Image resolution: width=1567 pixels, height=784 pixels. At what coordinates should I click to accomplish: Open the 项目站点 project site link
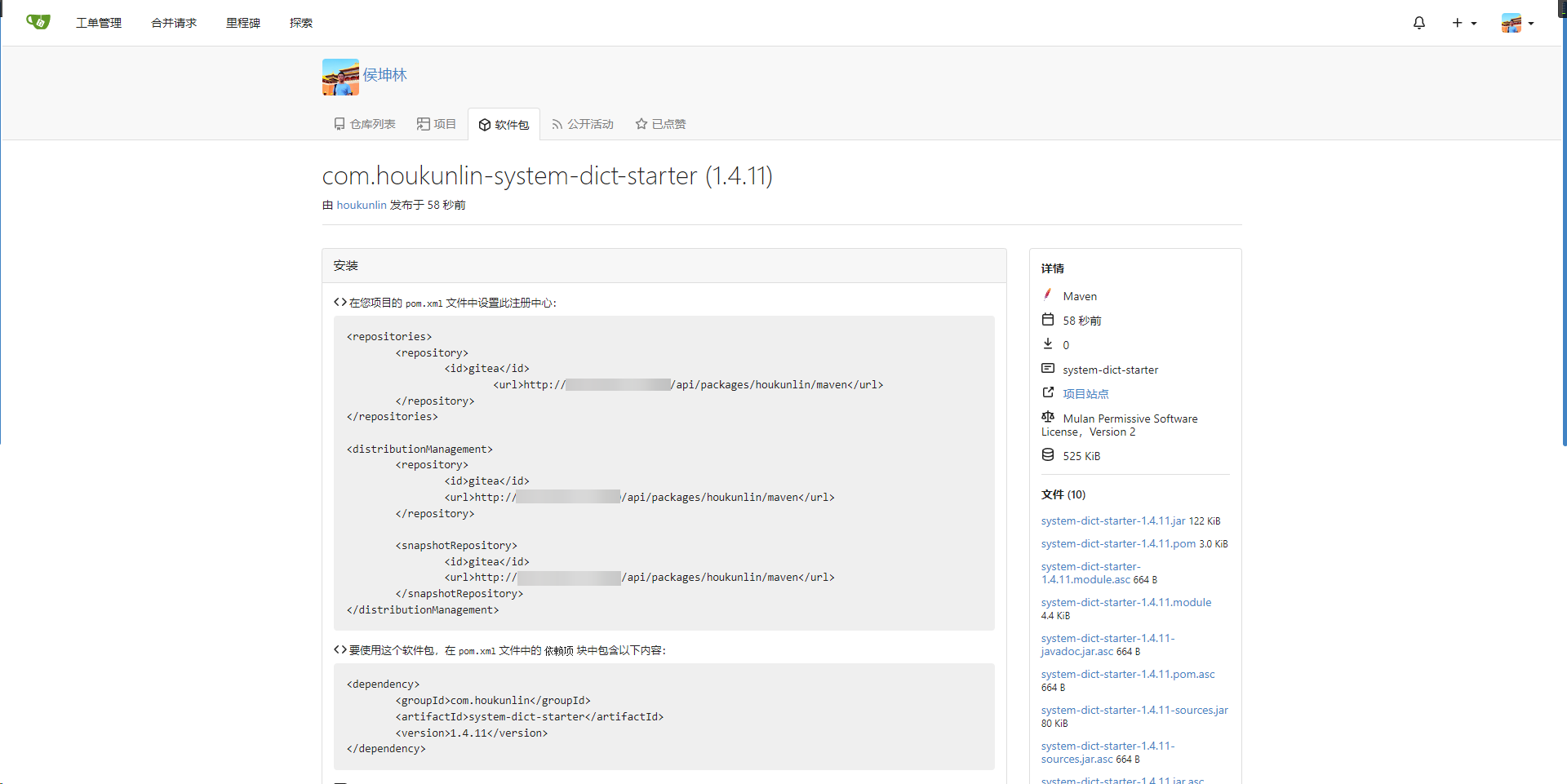1085,394
